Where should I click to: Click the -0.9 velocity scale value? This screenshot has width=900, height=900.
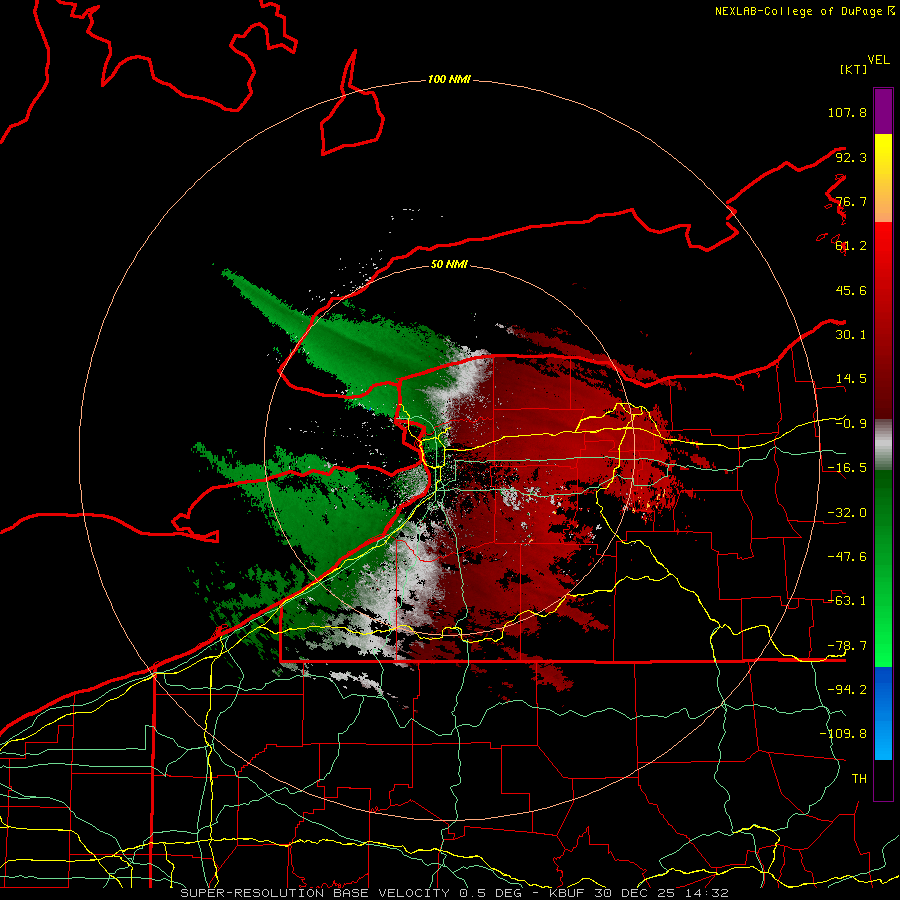coord(851,424)
